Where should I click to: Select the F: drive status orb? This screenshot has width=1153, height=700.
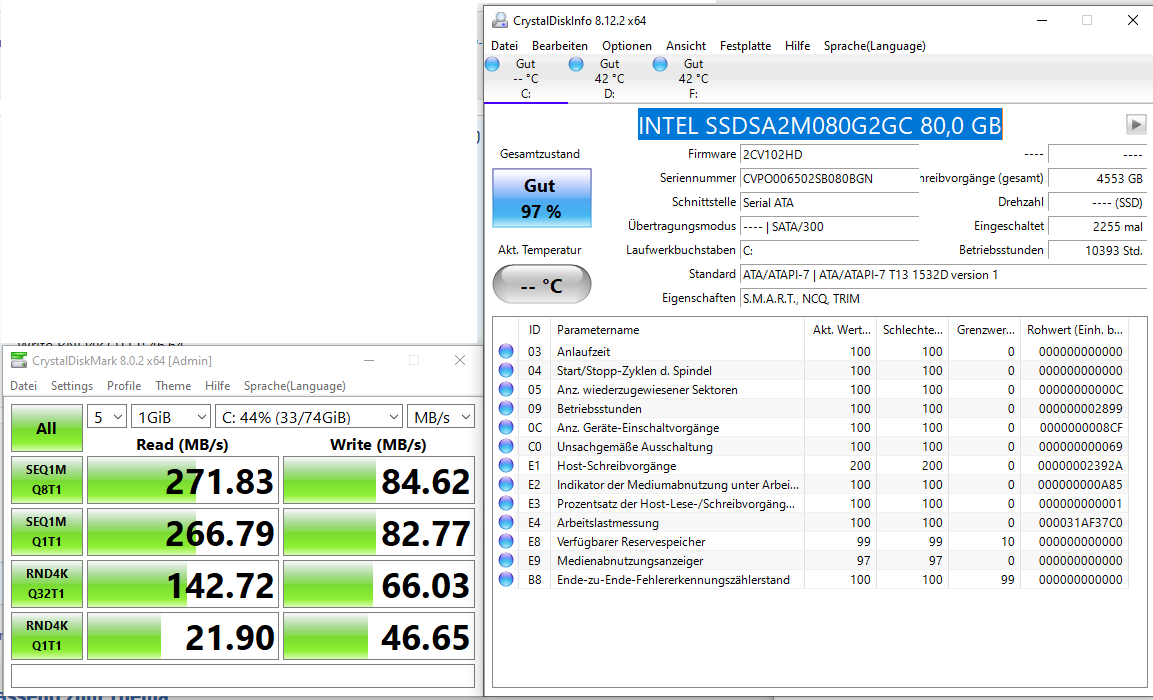pos(660,64)
